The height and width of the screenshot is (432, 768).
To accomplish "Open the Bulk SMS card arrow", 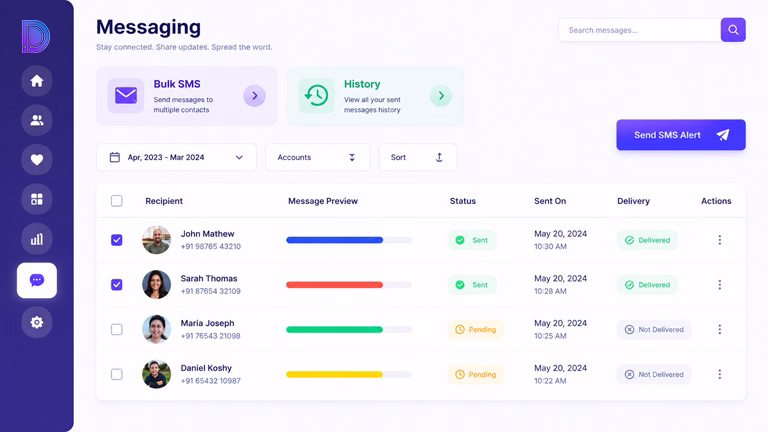I will tap(254, 96).
